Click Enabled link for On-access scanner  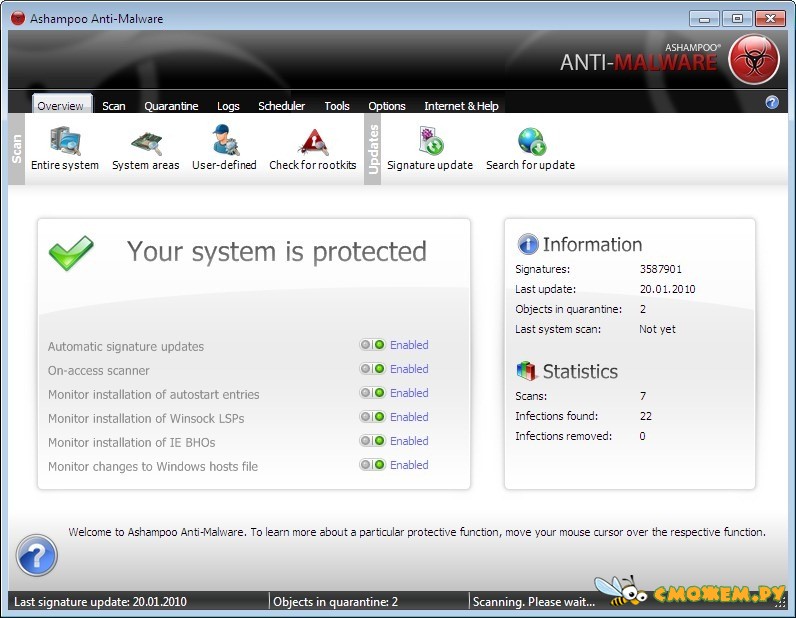[409, 369]
